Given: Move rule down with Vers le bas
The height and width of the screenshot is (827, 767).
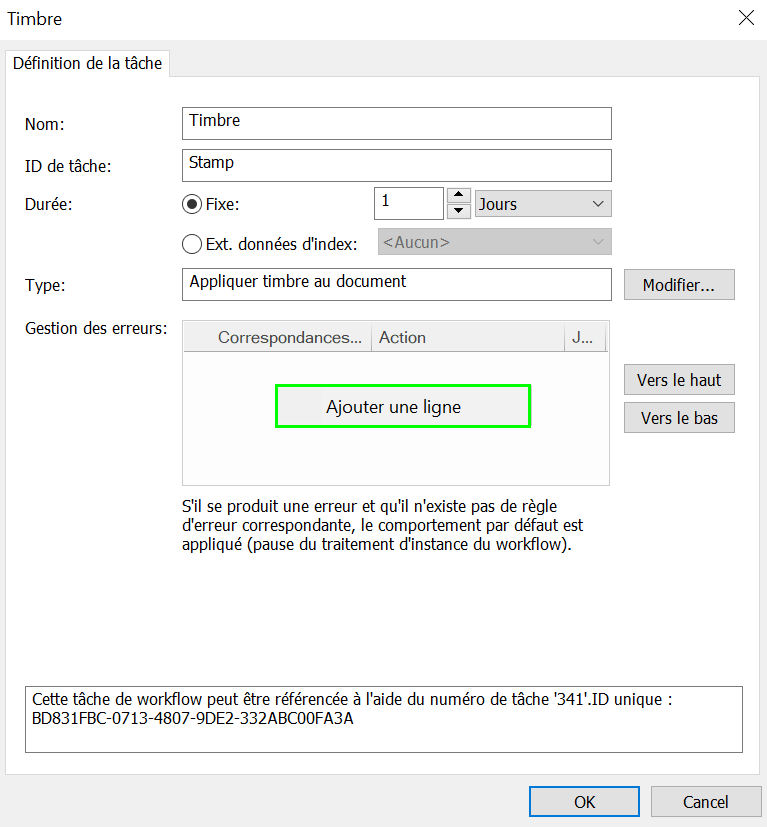Looking at the screenshot, I should (x=679, y=418).
